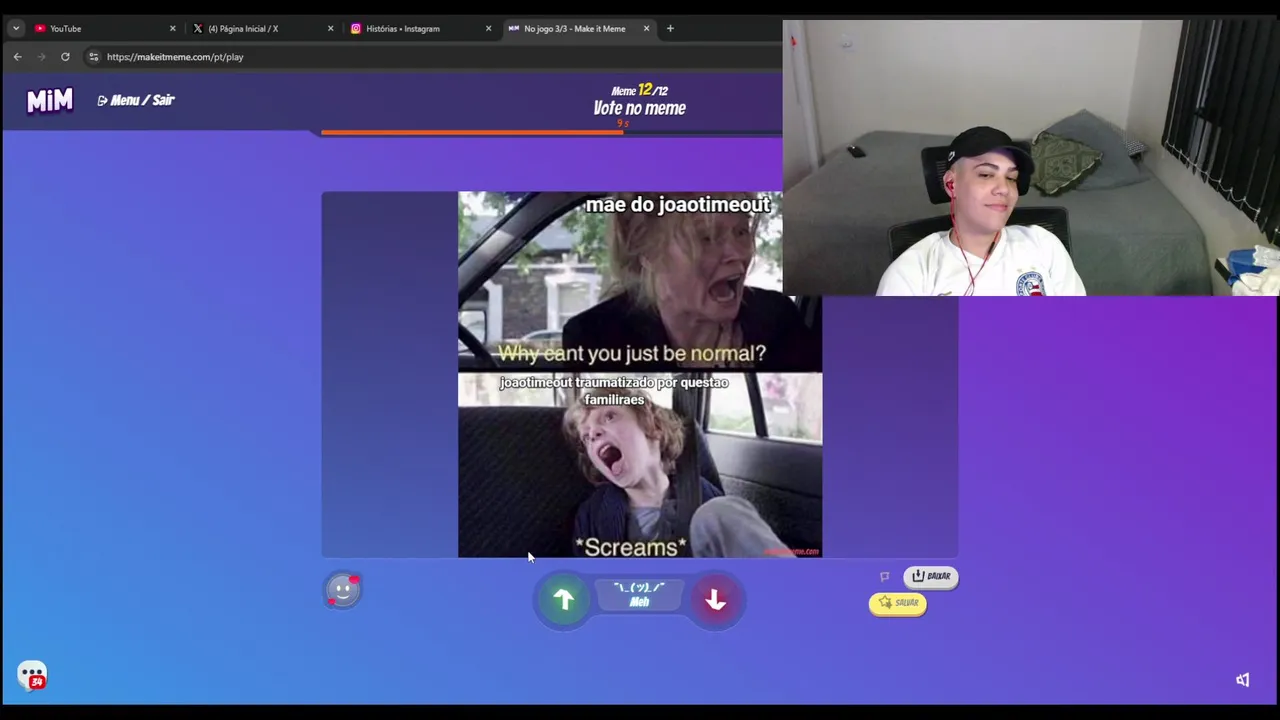
Task: Click the browser forward arrow
Action: [41, 57]
